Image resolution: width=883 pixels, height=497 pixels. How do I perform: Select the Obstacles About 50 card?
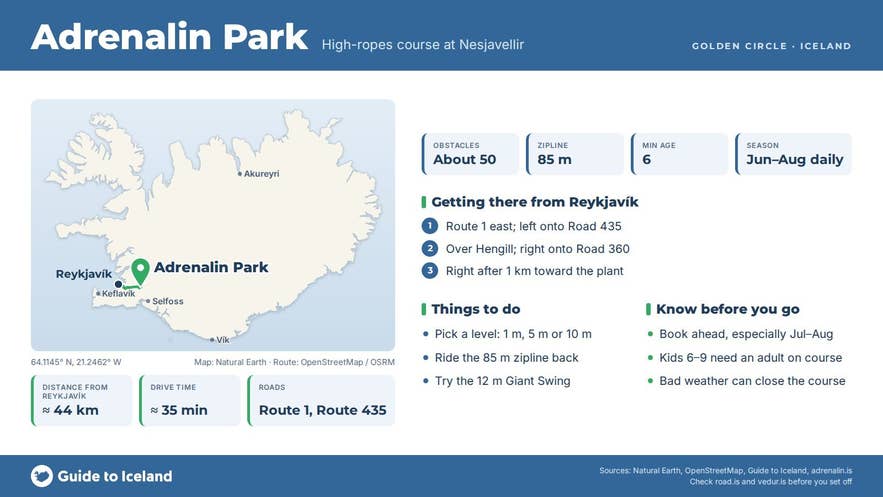[470, 154]
